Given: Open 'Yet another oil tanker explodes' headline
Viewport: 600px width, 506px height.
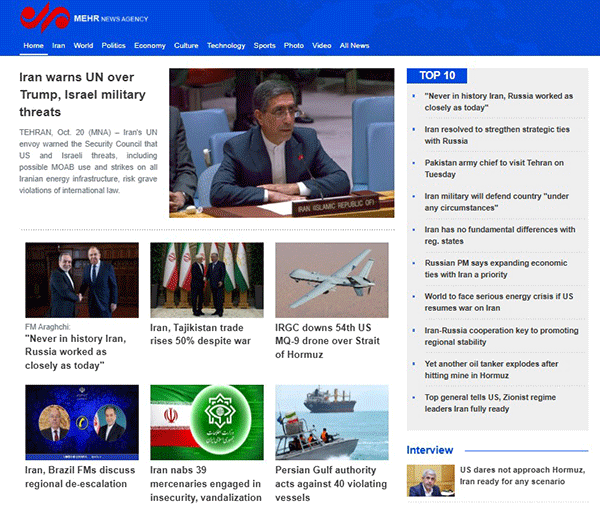Looking at the screenshot, I should pos(491,369).
